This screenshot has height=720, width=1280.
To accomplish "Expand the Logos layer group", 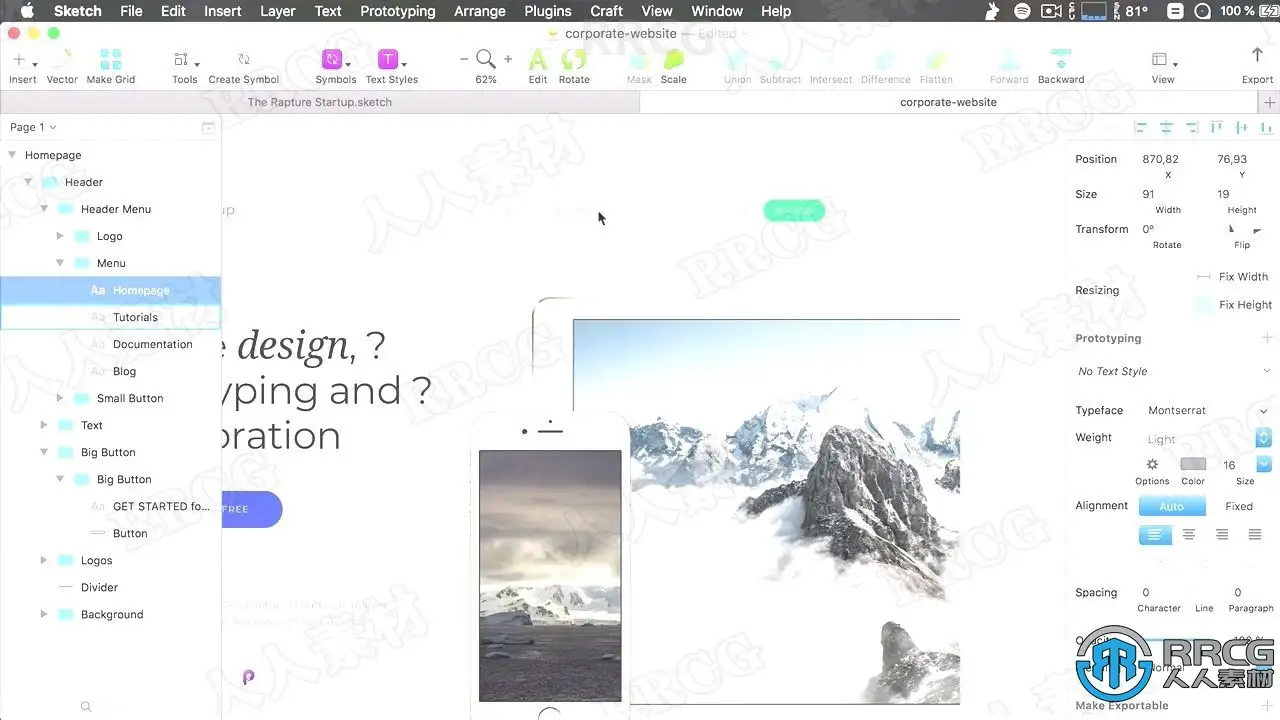I will (44, 560).
